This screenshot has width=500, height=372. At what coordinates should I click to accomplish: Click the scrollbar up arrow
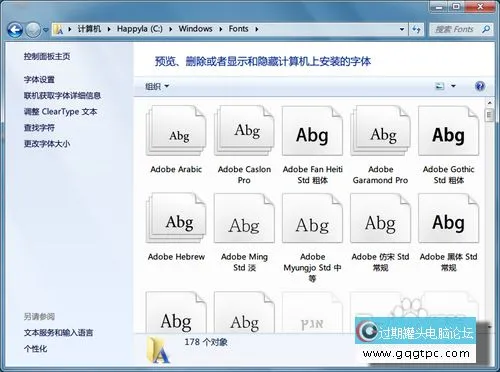click(x=489, y=103)
